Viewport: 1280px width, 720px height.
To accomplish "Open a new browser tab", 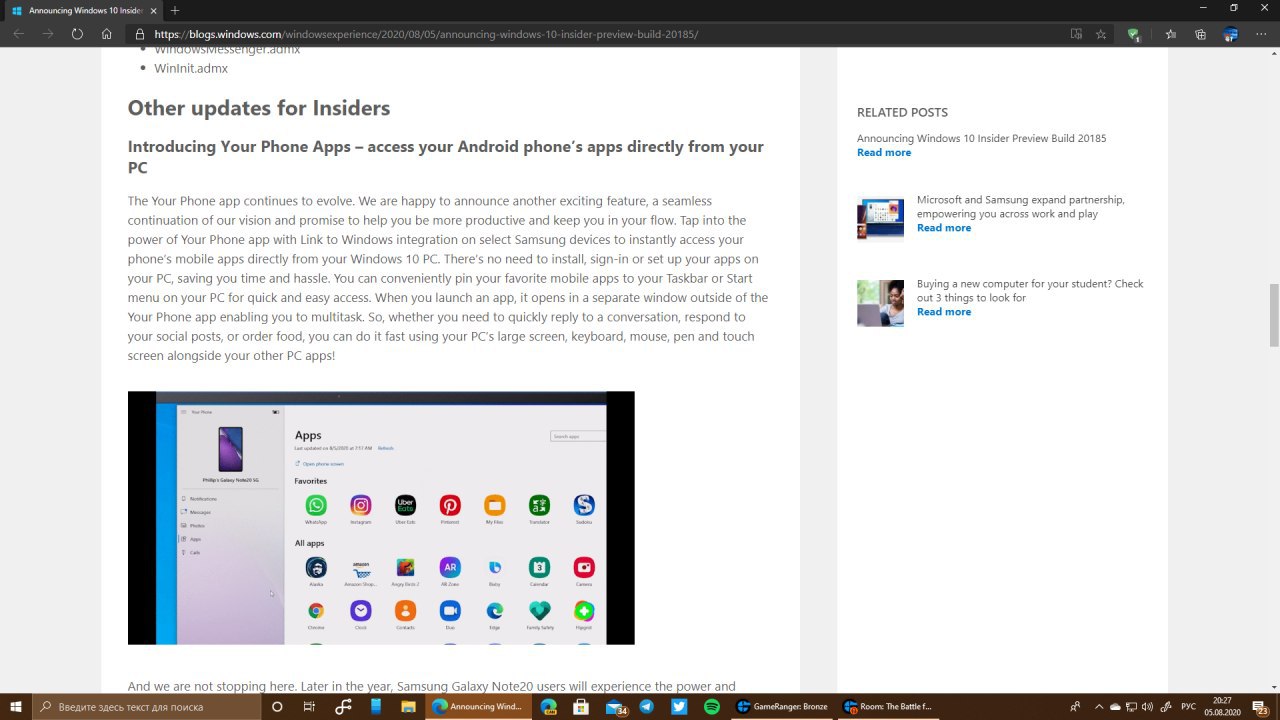I will coord(175,10).
